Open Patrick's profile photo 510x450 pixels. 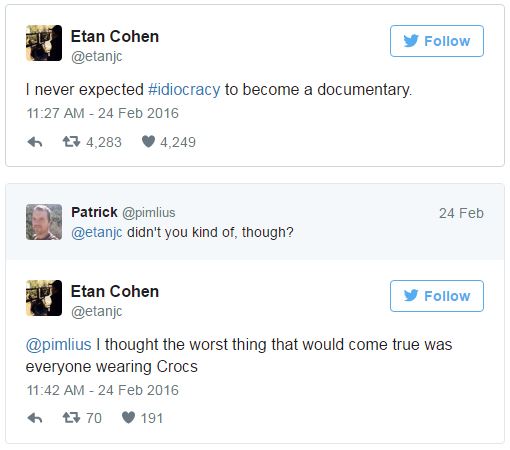coord(44,222)
